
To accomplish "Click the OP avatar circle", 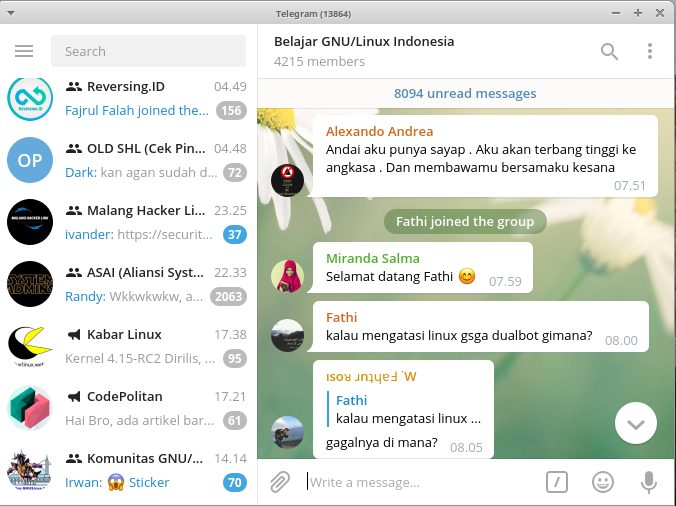I will pyautogui.click(x=30, y=160).
